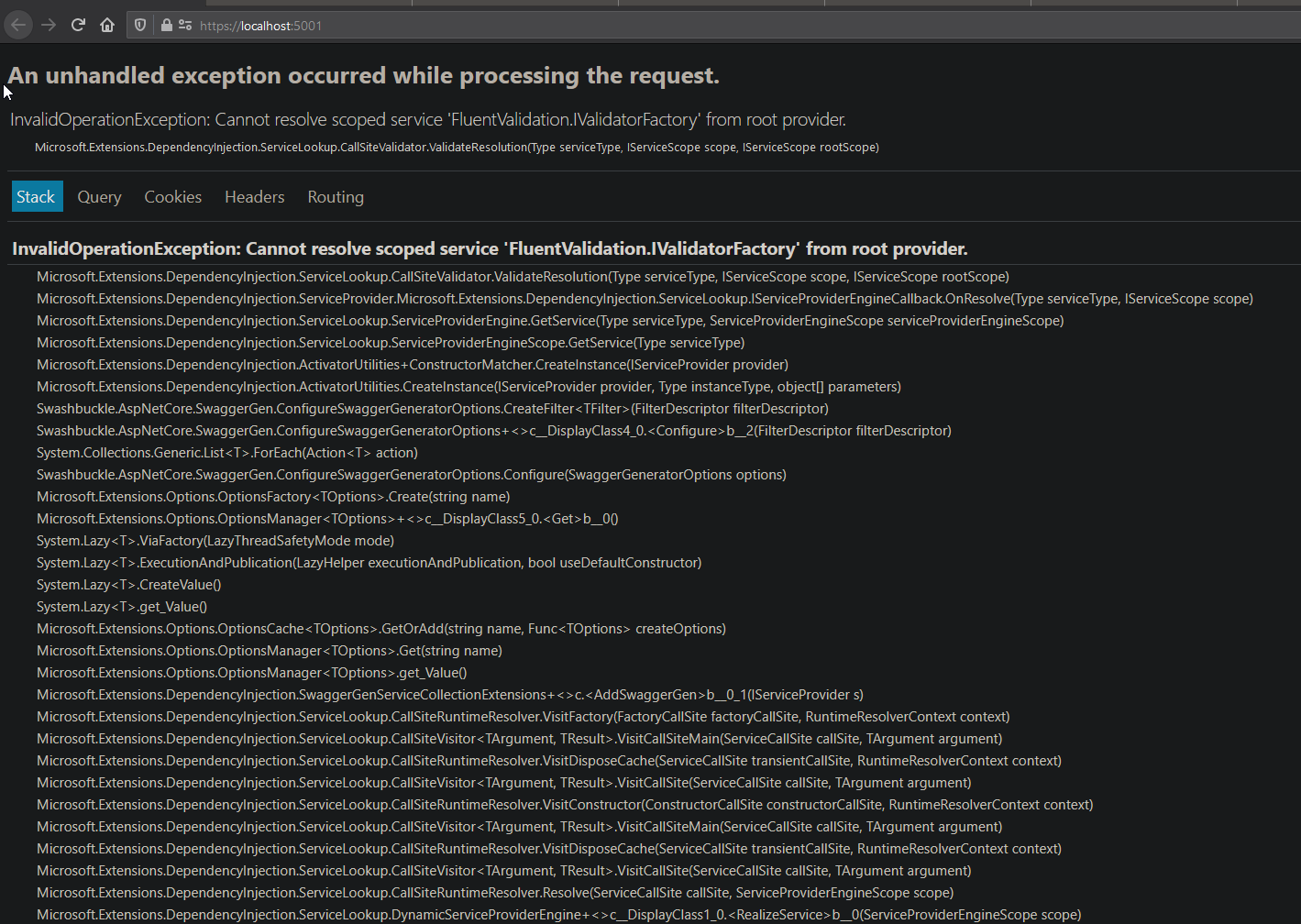
Task: Select System.Collections.Generic.List<T>.ForEach line
Action: [227, 453]
